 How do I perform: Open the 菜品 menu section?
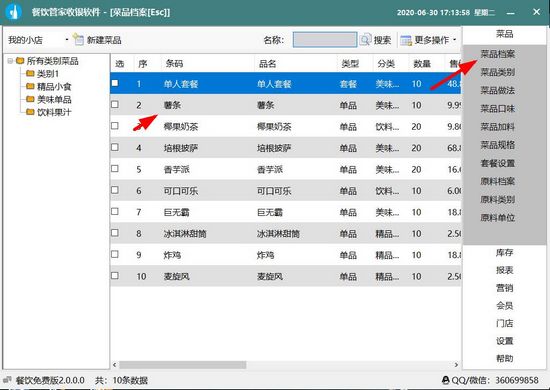point(504,34)
